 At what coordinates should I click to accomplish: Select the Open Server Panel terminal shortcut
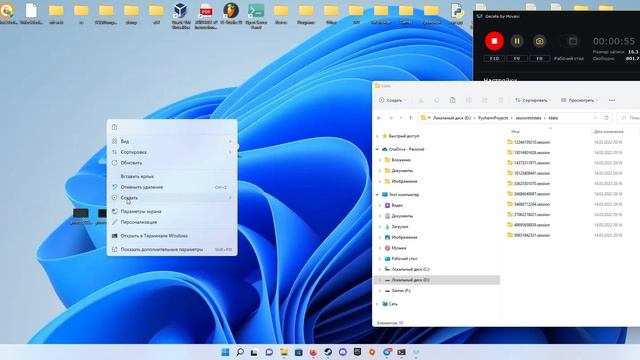click(x=256, y=15)
